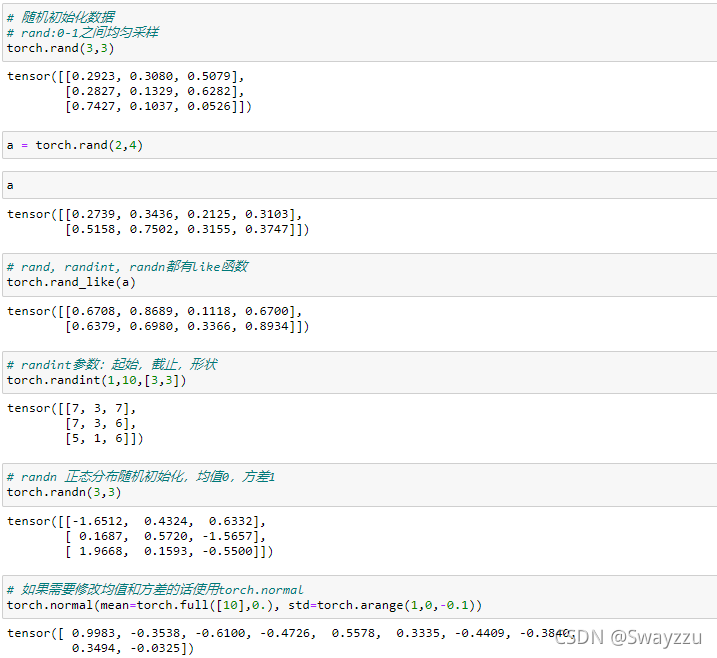Screen dimensions: 717x658
Task: Click the '# randn 正态分布随机初始化' comment line
Action: (x=141, y=477)
